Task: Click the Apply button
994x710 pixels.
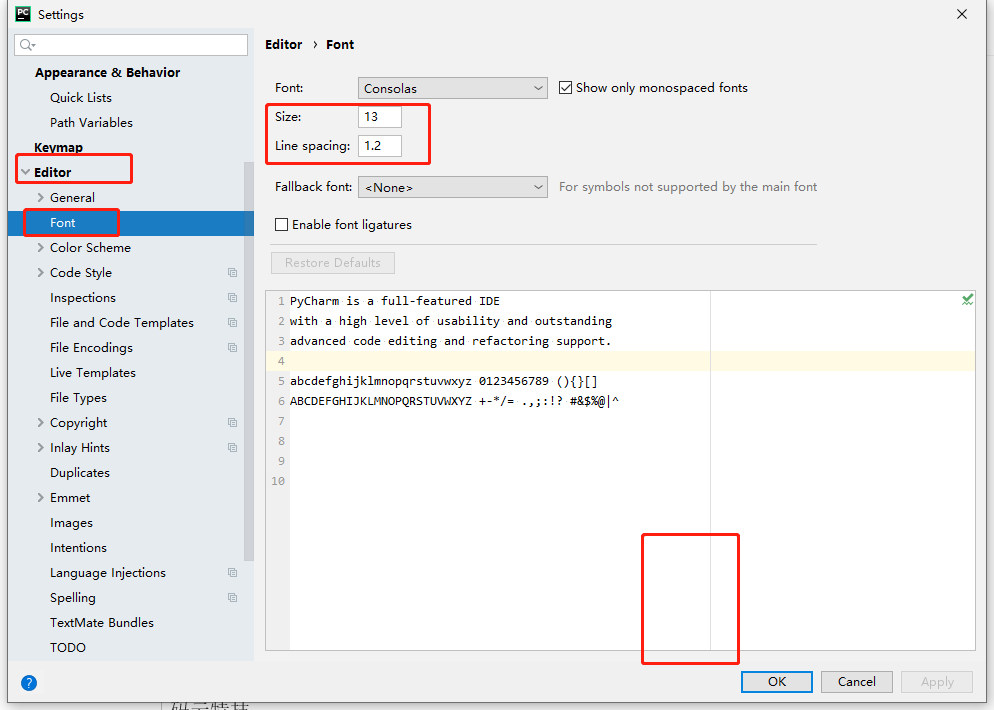Action: 937,681
